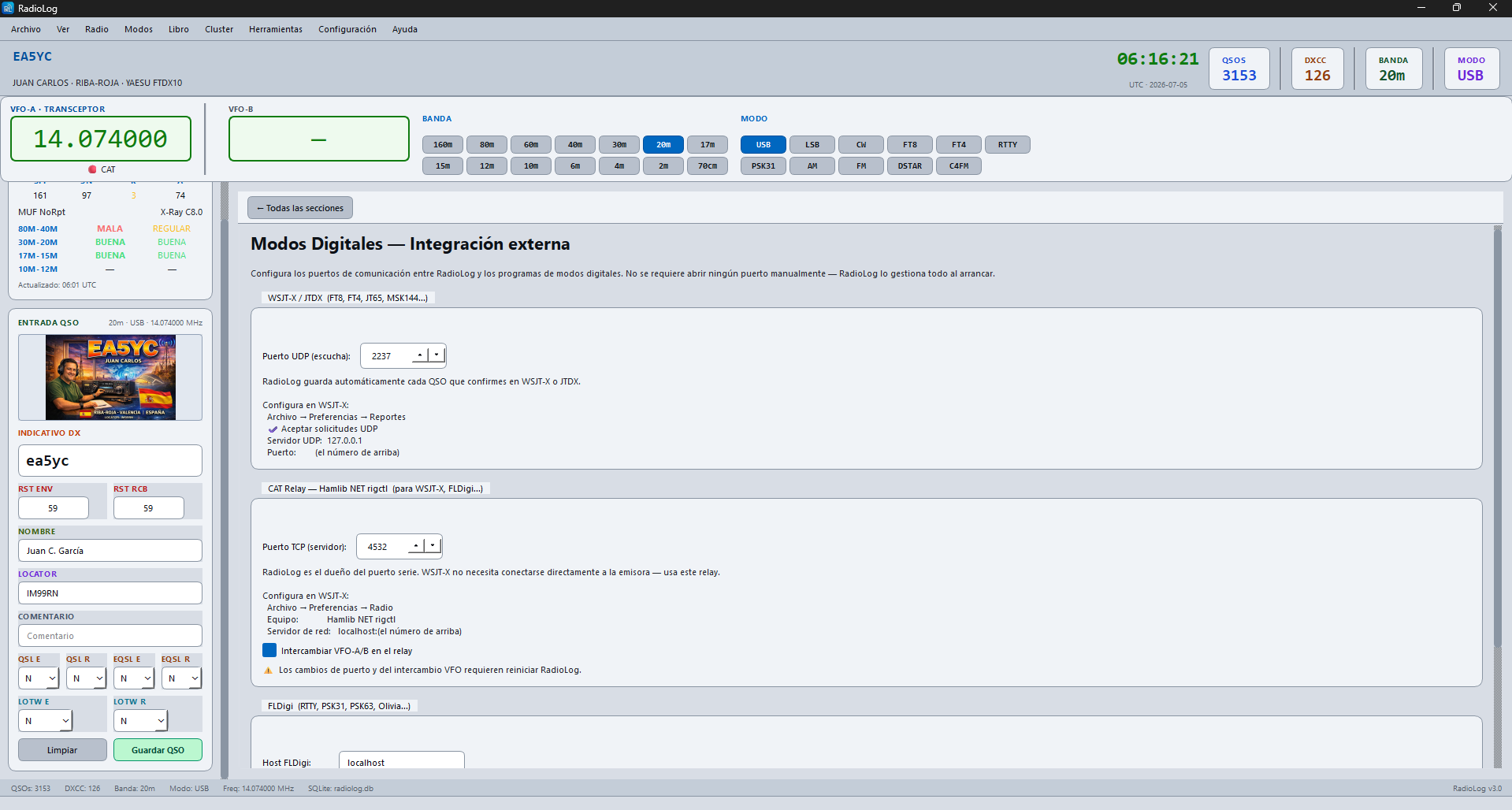Switch band to 40m
Image resolution: width=1512 pixels, height=810 pixels.
tap(575, 145)
